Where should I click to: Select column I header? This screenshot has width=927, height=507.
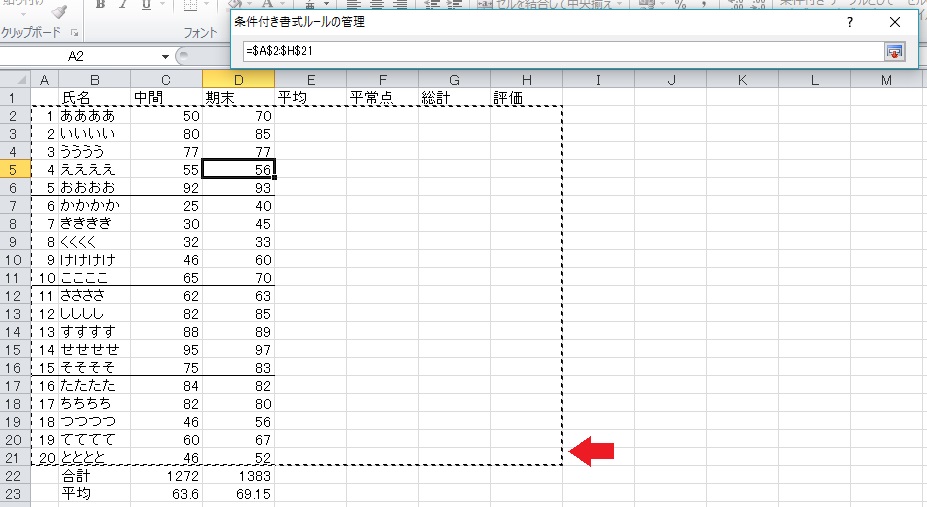tap(598, 80)
